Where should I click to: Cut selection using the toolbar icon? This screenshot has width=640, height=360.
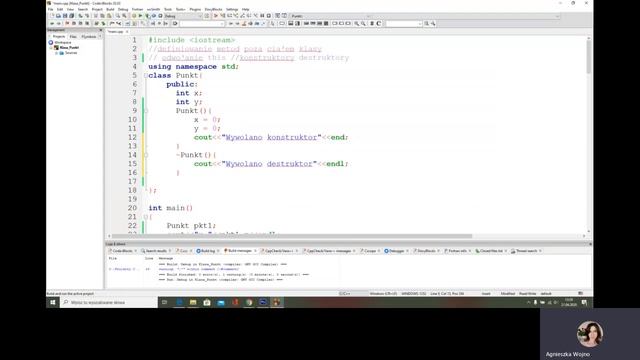tap(96, 16)
